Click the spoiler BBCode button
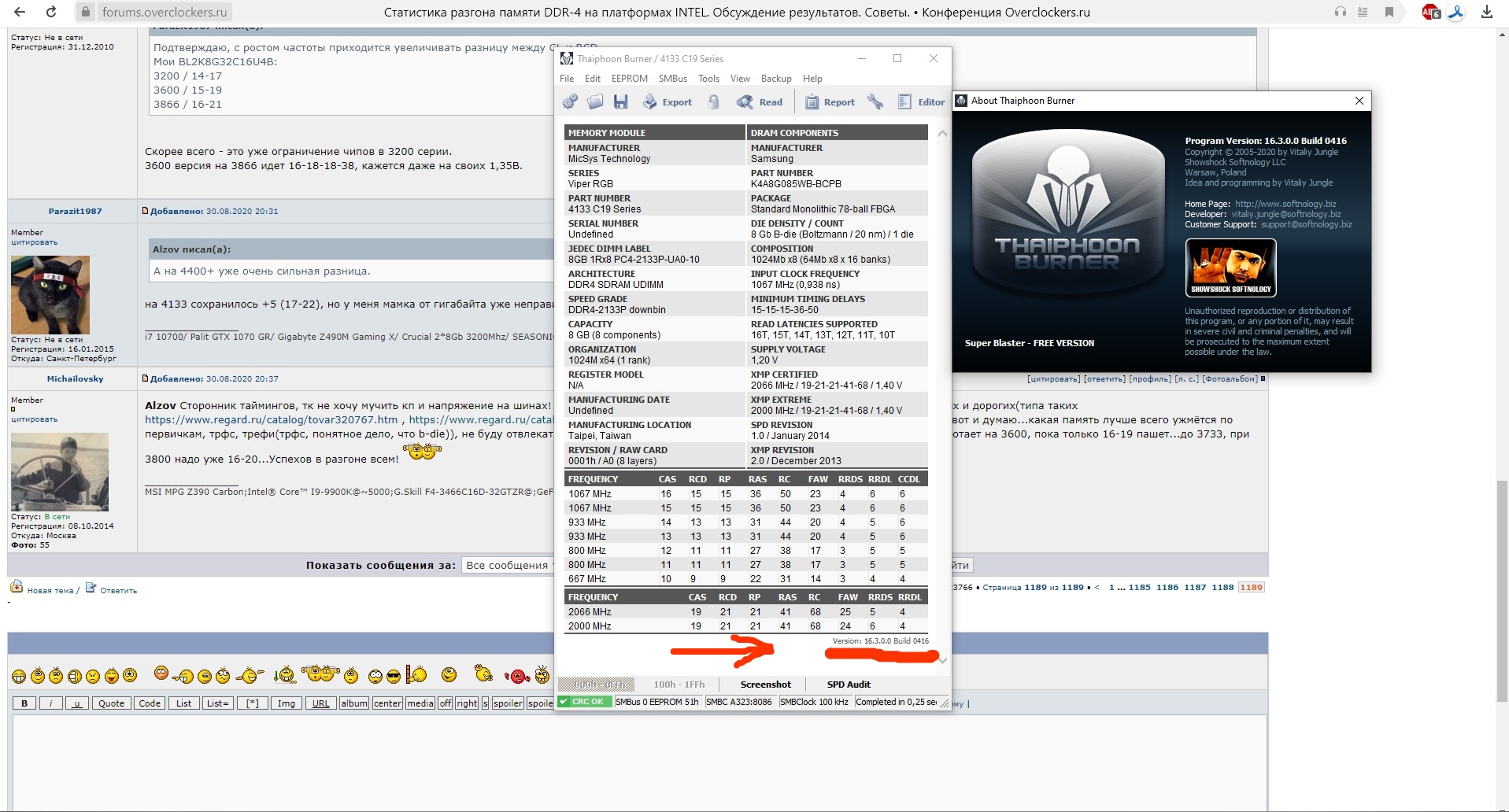The width and height of the screenshot is (1509, 812). pyautogui.click(x=507, y=703)
